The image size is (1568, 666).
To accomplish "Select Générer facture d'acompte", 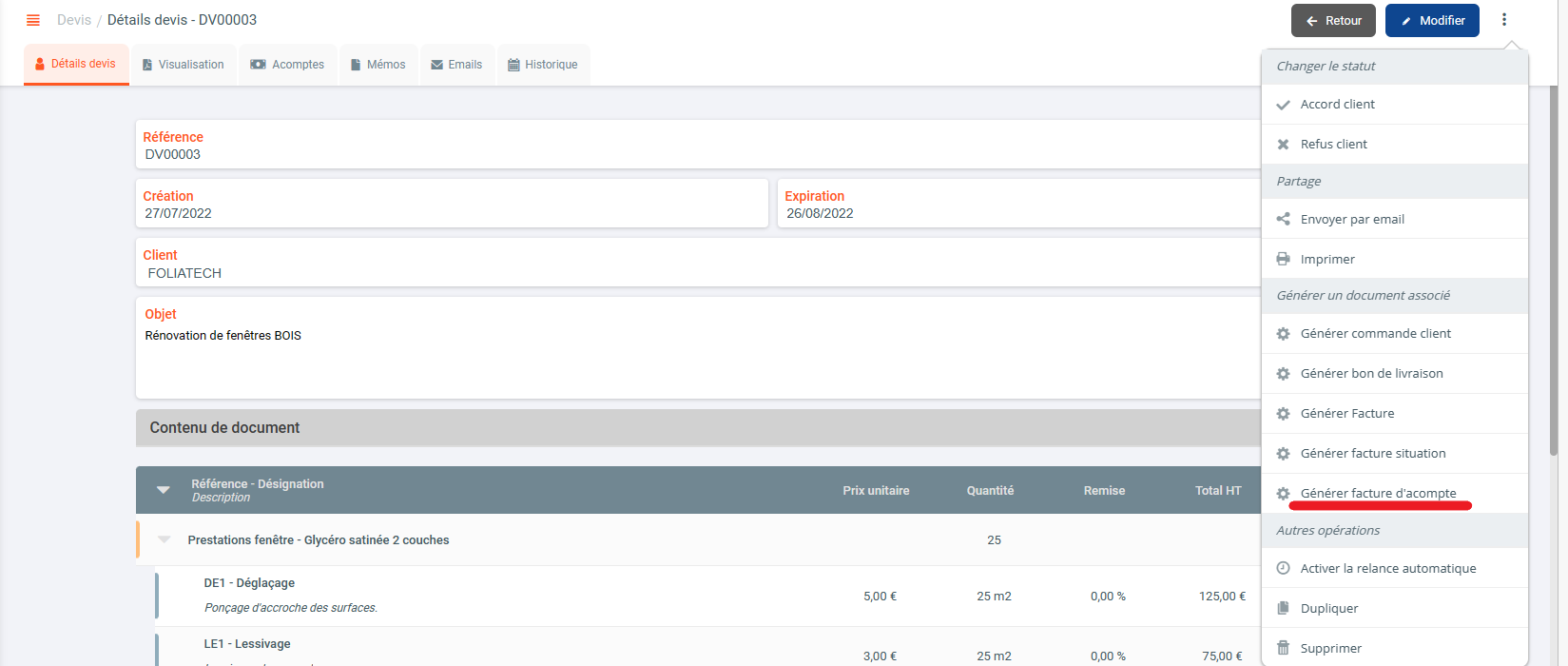I will point(1378,493).
